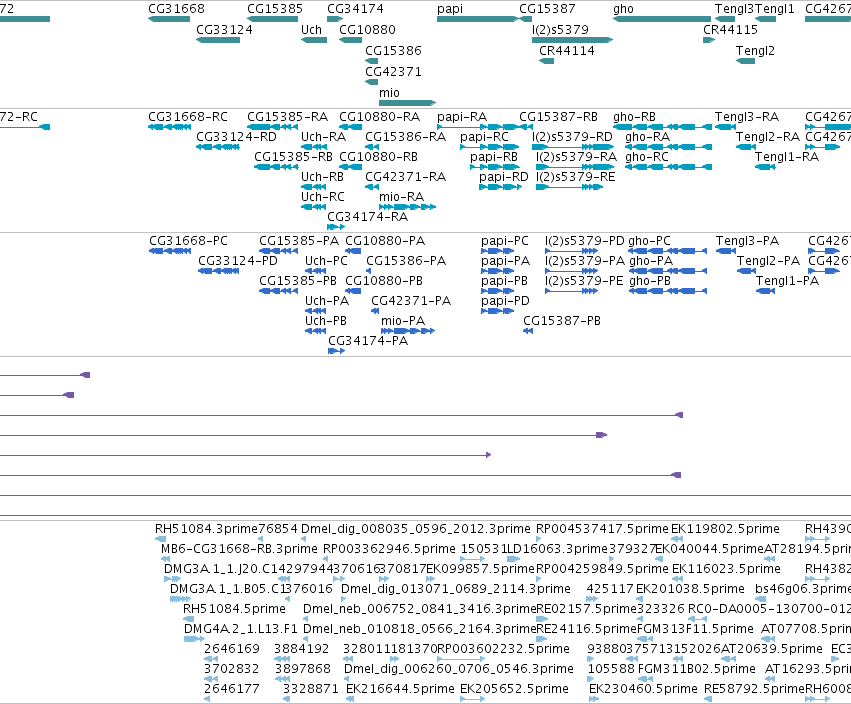Click protein Tengl1-PA
This screenshot has width=851, height=704.
(788, 281)
